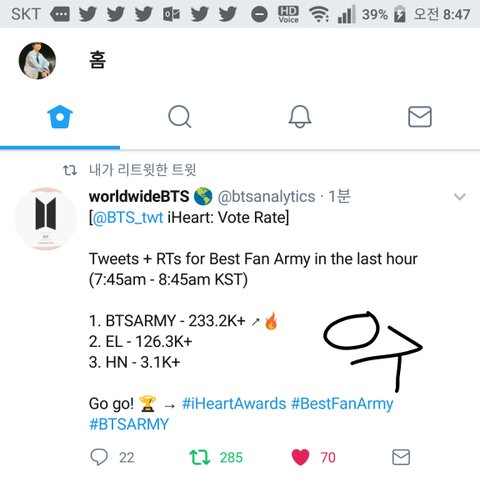This screenshot has height=477, width=480.
Task: Open the #BestFanArmy hashtag
Action: pyautogui.click(x=342, y=404)
